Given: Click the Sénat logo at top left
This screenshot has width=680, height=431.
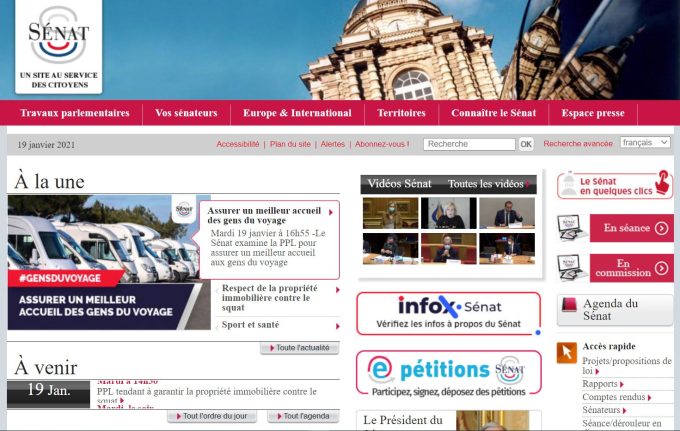Looking at the screenshot, I should tap(58, 45).
